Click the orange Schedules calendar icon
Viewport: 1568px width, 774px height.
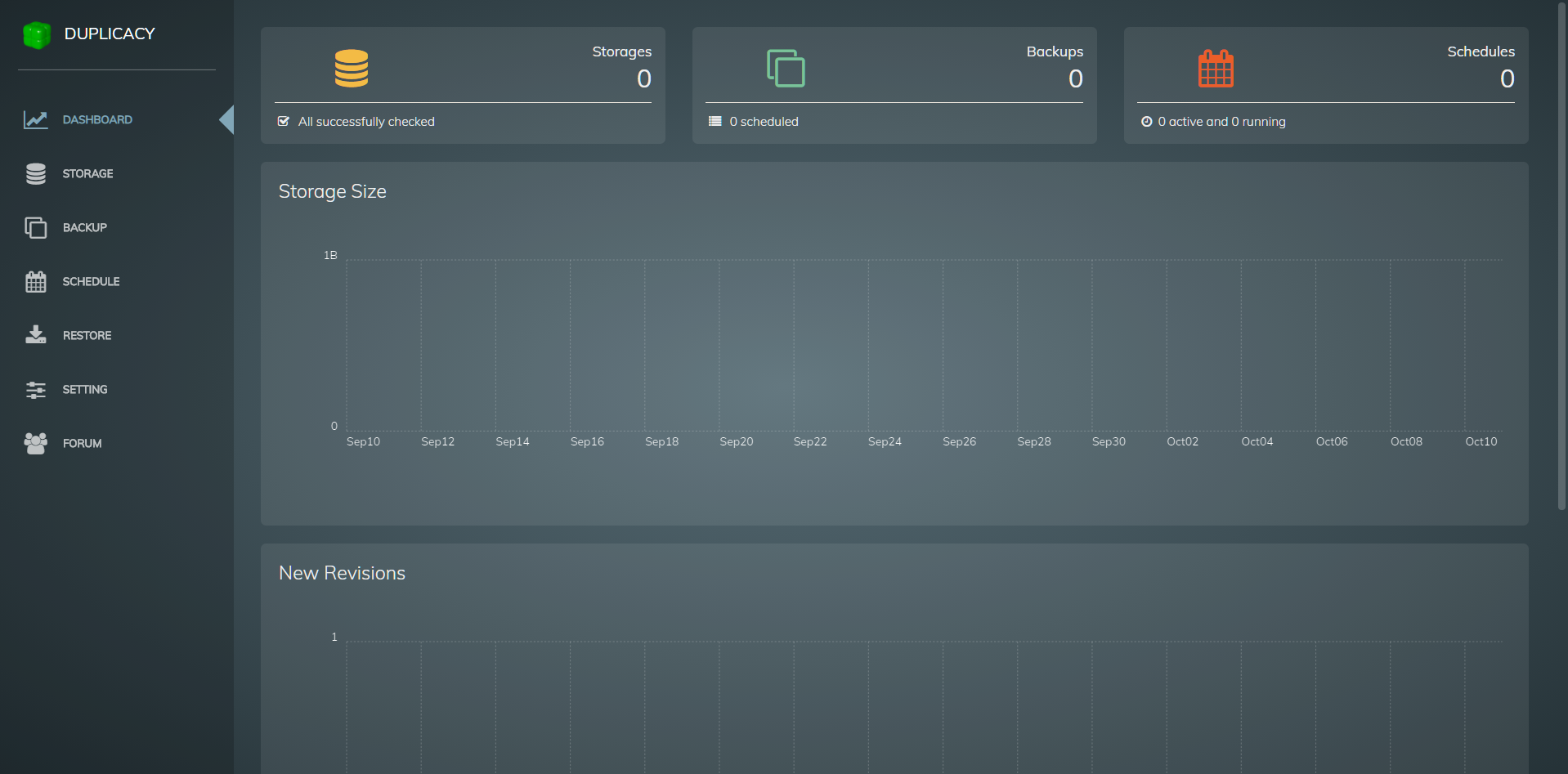[x=1216, y=69]
